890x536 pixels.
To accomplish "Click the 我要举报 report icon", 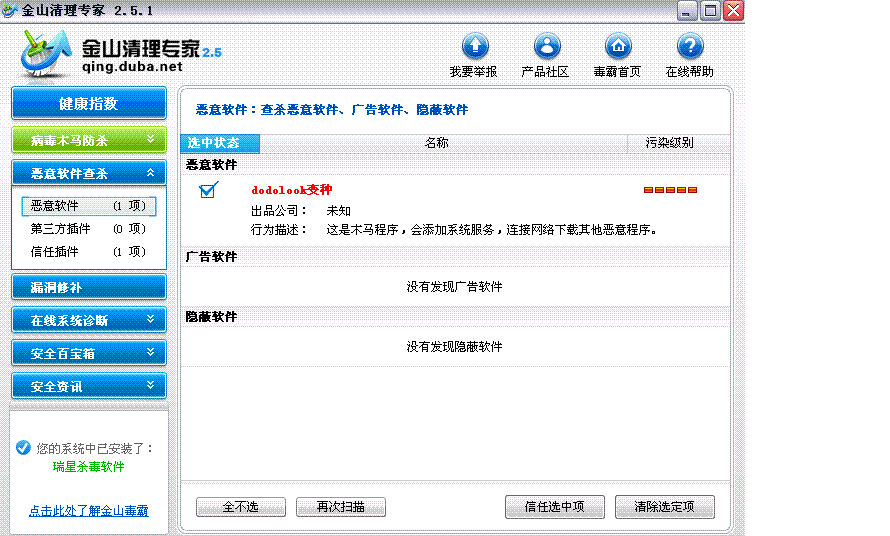I will (x=475, y=46).
